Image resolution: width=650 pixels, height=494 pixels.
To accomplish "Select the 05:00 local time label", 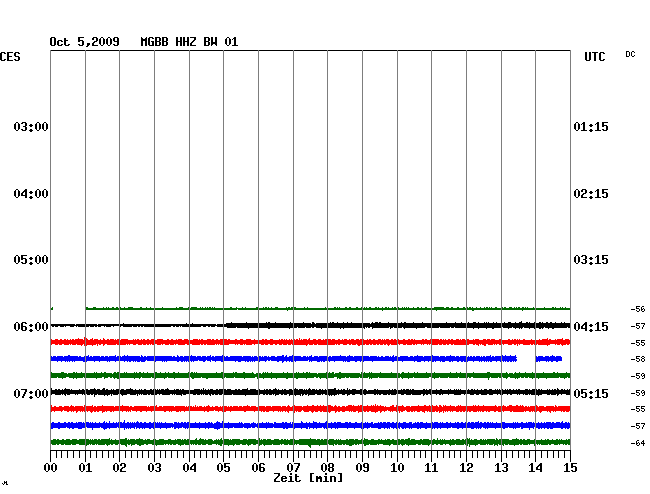I will (x=31, y=260).
